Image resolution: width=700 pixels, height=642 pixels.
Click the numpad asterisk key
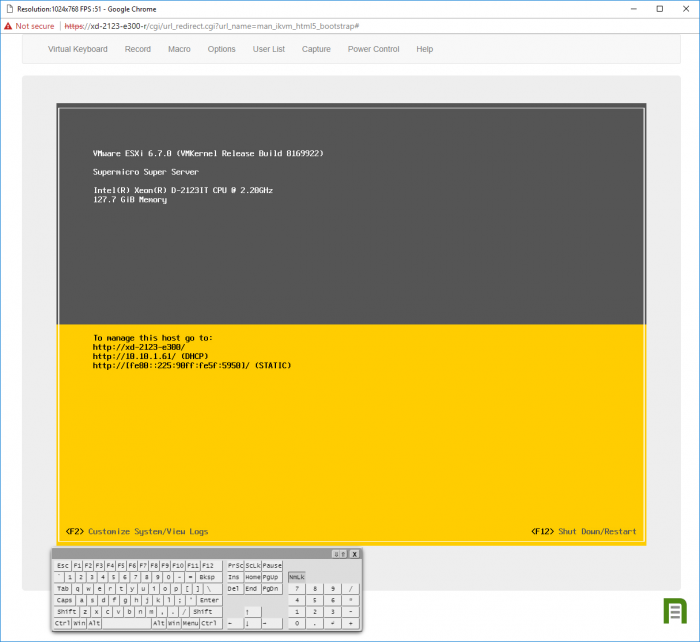pyautogui.click(x=351, y=600)
